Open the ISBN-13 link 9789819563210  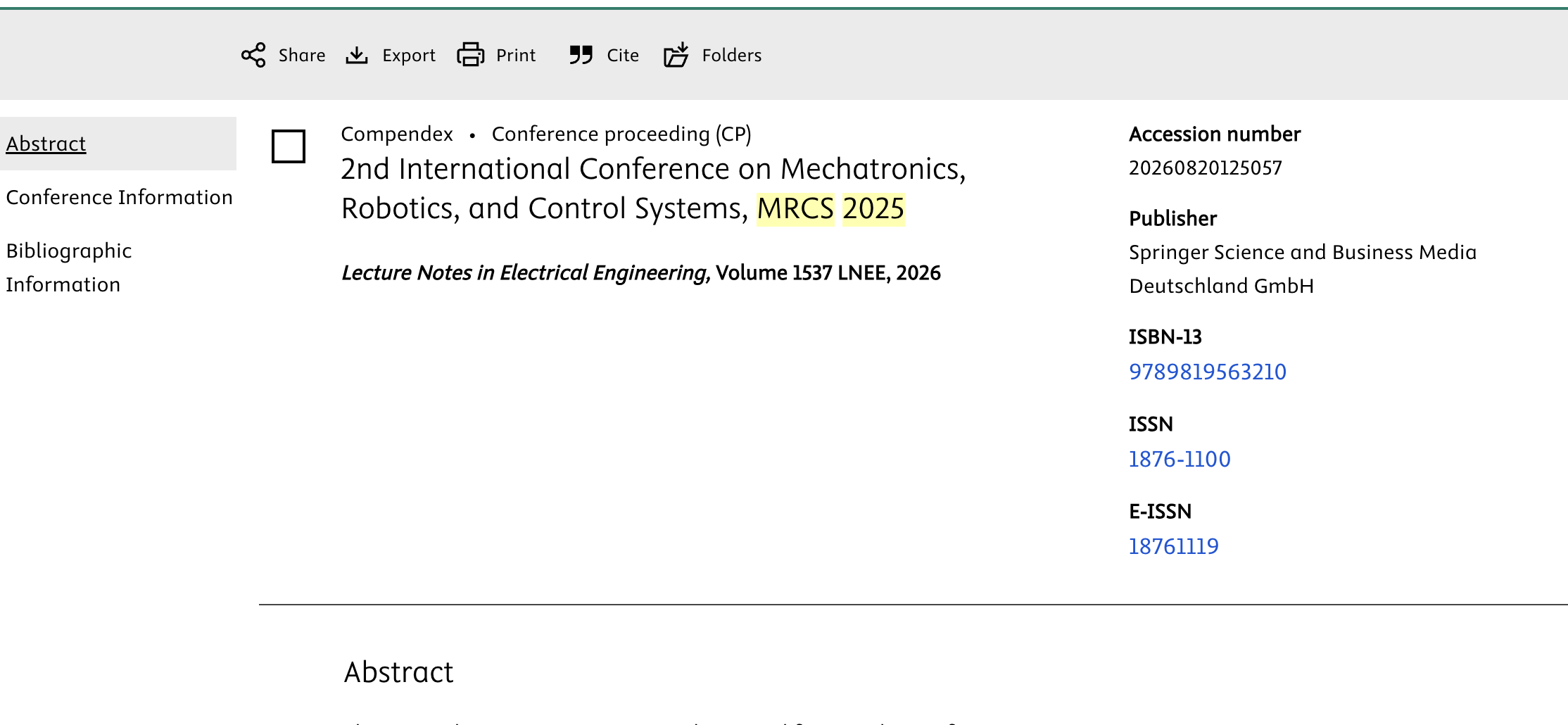[x=1207, y=372]
